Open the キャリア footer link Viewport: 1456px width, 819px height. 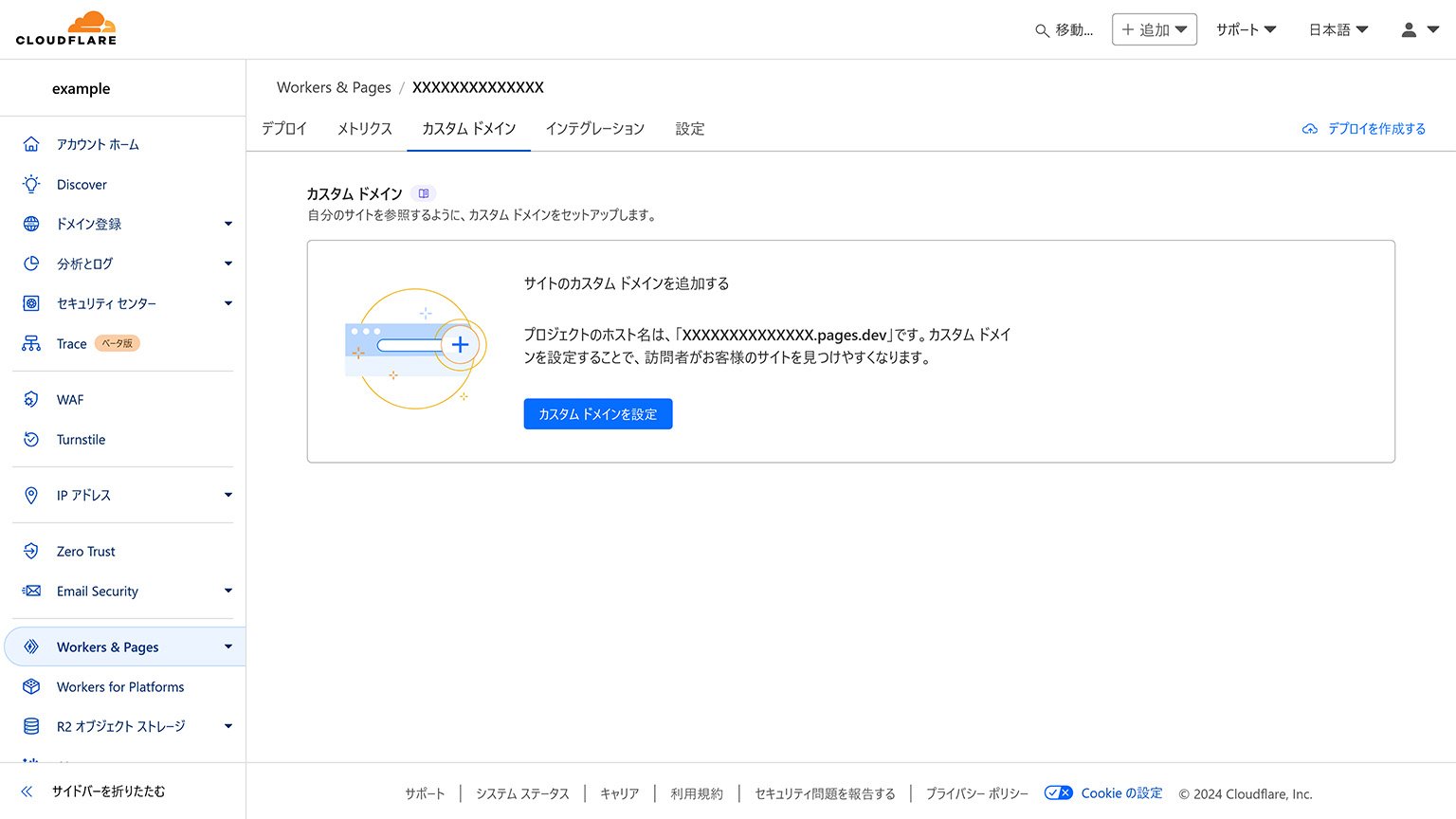coord(620,794)
